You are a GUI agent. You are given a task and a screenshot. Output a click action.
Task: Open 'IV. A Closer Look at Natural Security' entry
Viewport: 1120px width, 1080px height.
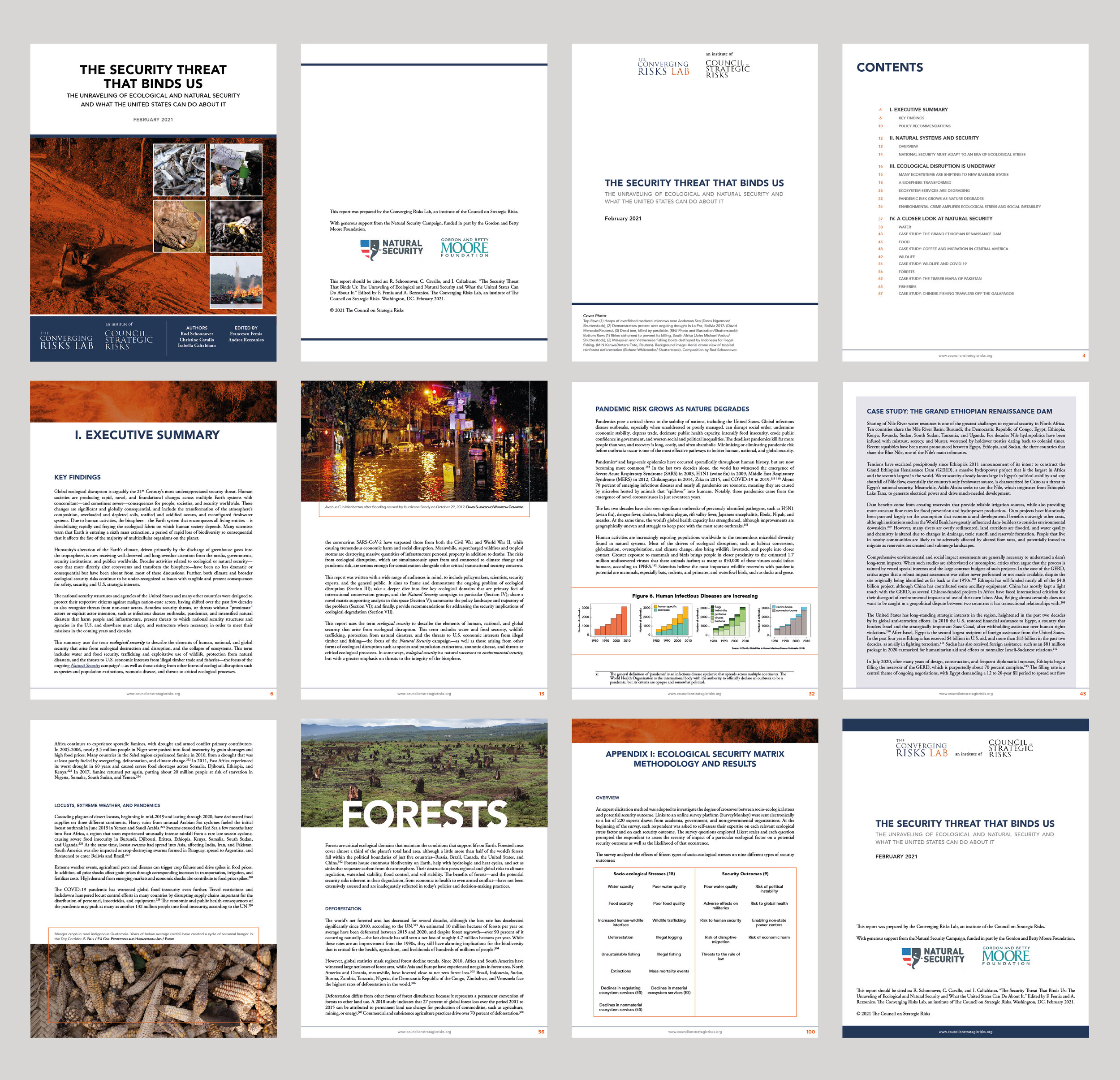click(x=940, y=218)
